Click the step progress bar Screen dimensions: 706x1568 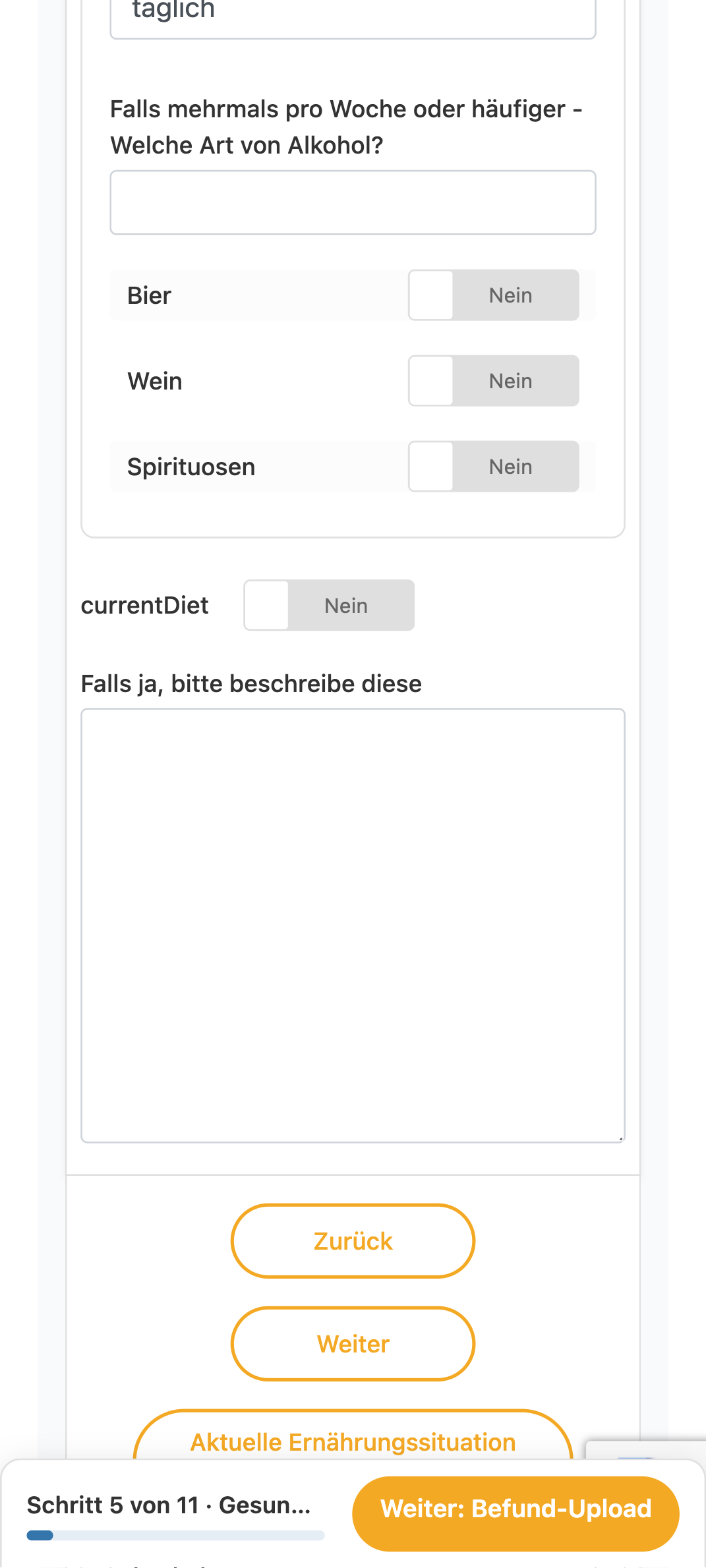pos(175,1535)
